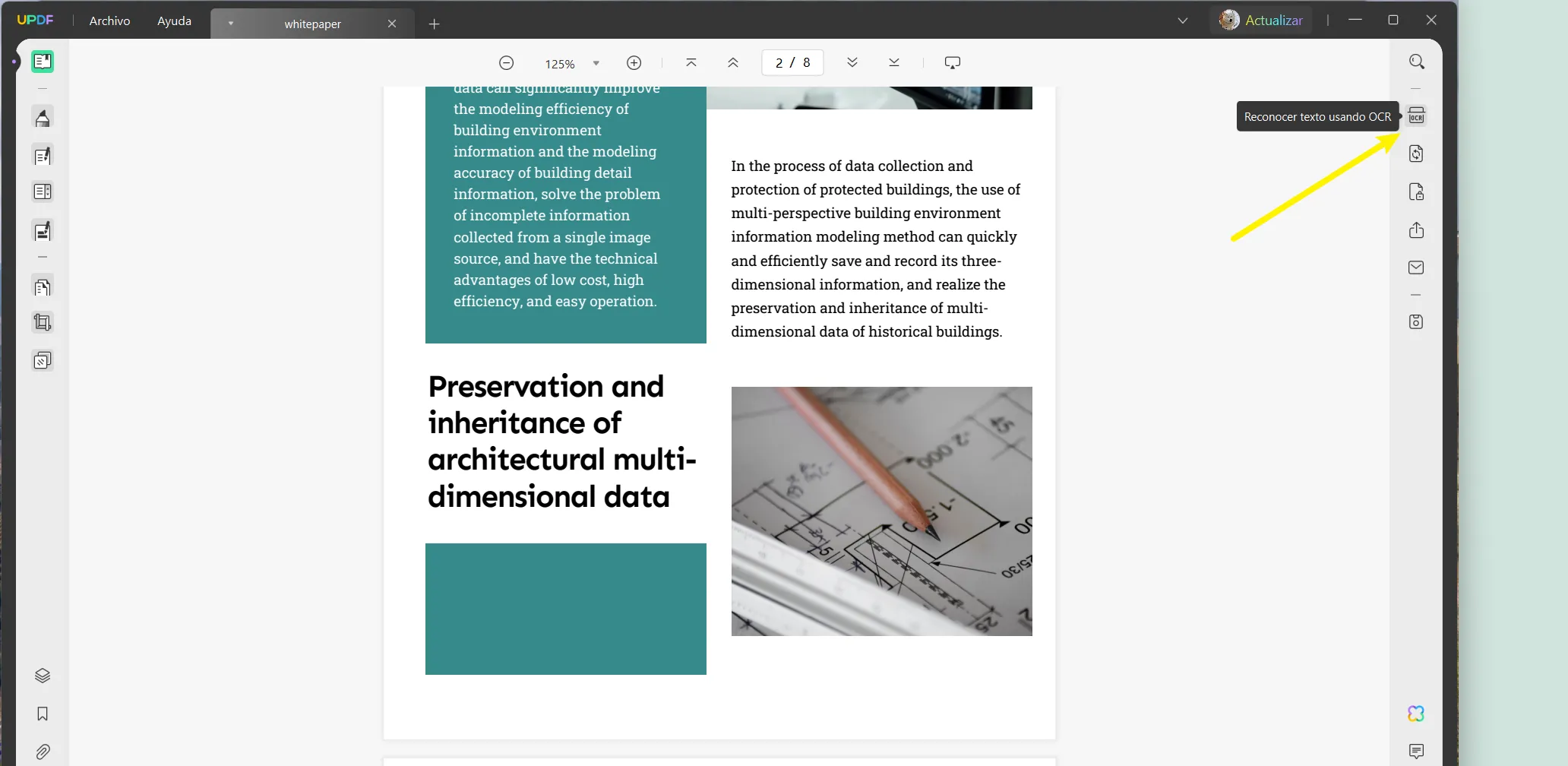This screenshot has width=1568, height=766.
Task: Click teal box text 'the modeling efficiency of'
Action: click(541, 109)
